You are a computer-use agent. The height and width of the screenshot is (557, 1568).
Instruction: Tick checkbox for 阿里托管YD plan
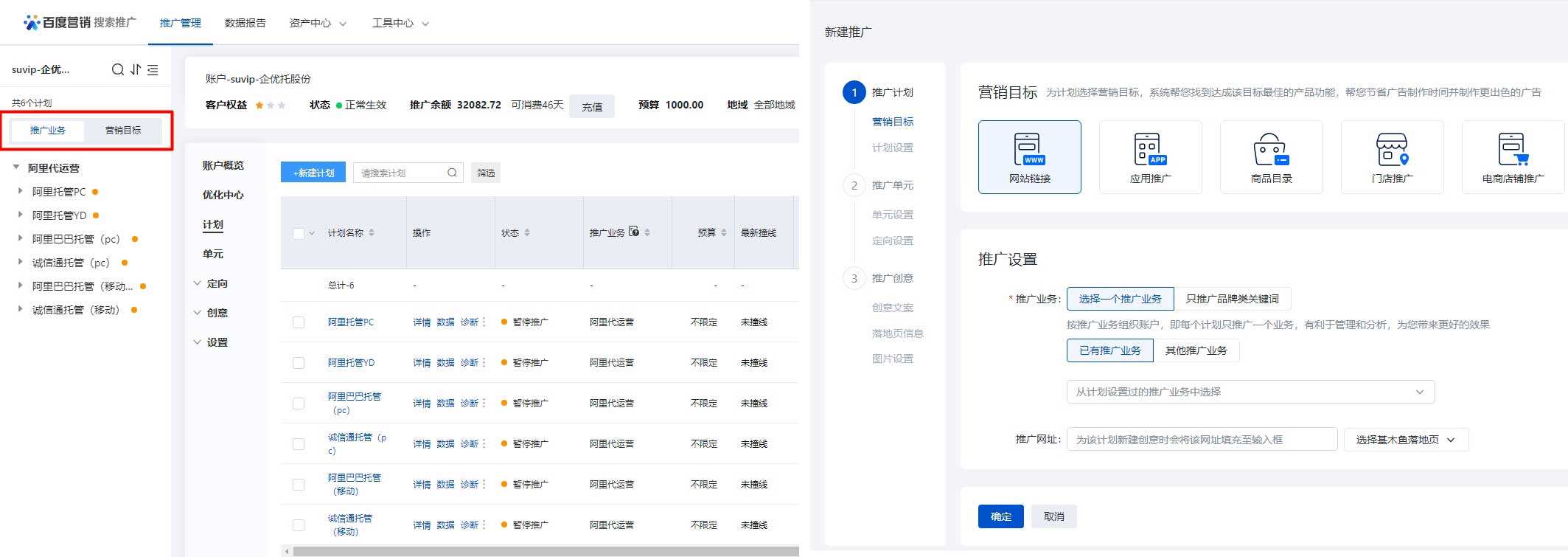(x=299, y=363)
